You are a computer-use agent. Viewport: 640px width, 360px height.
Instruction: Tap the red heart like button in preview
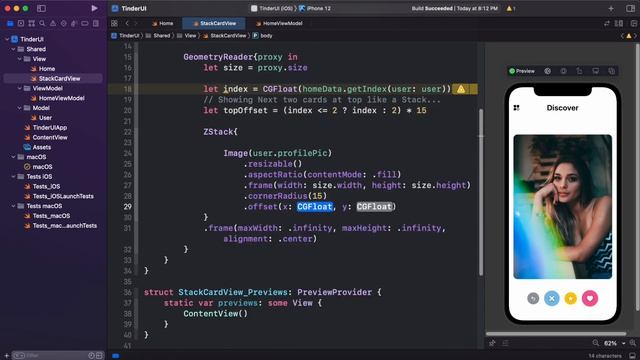590,298
